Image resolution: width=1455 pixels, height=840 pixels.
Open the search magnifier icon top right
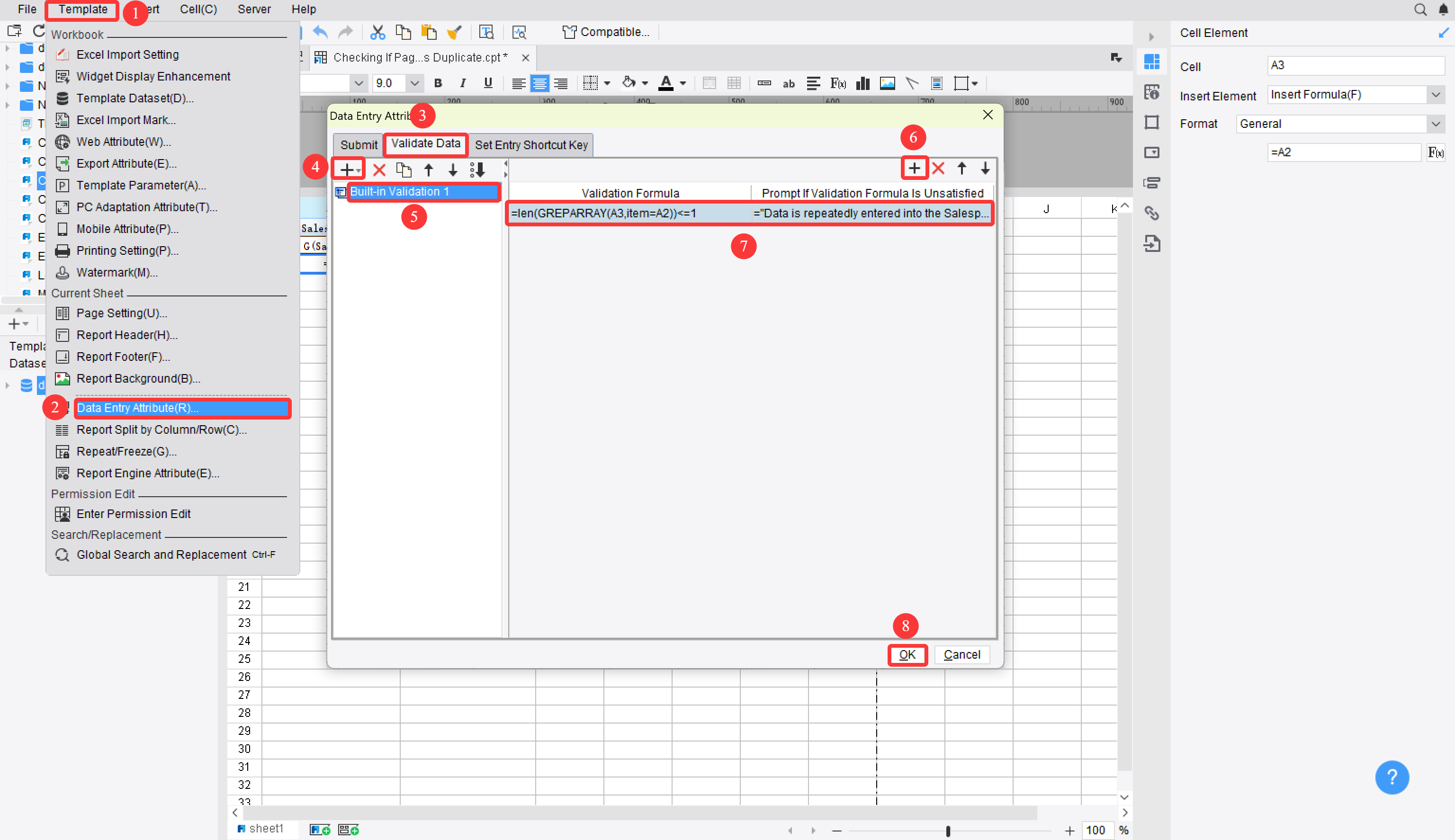tap(1420, 9)
